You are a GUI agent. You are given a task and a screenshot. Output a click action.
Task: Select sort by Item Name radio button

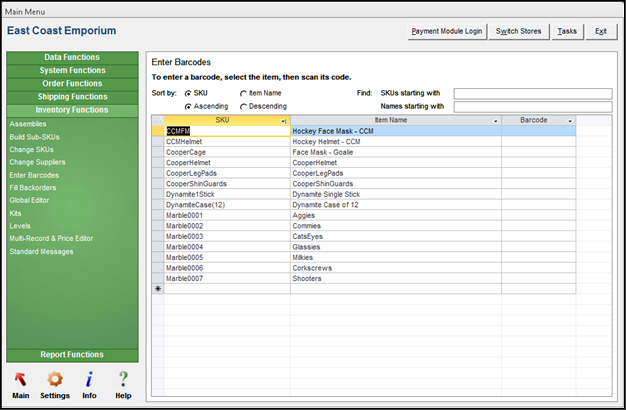243,93
